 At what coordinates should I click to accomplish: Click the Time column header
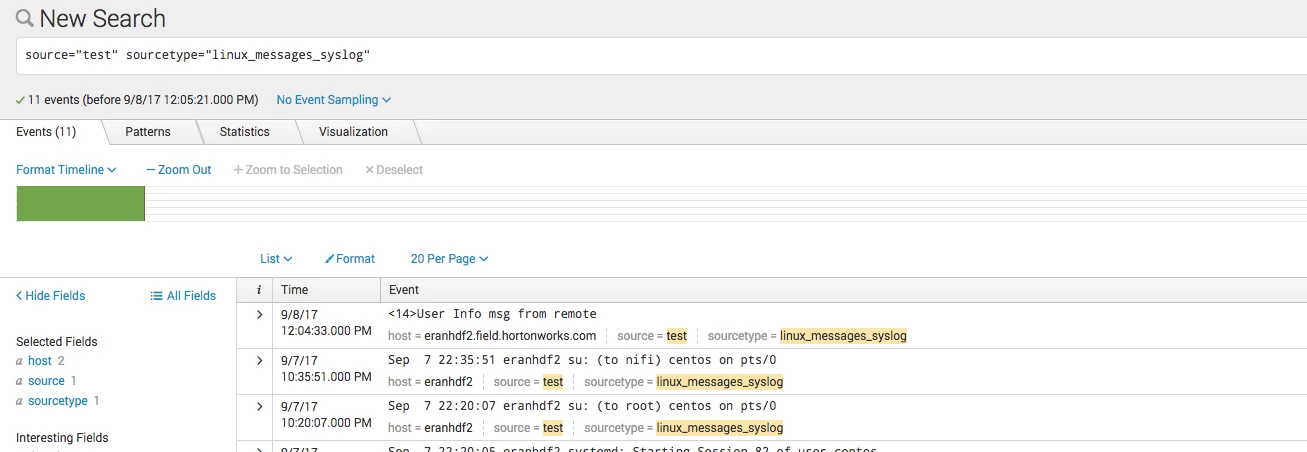point(295,290)
